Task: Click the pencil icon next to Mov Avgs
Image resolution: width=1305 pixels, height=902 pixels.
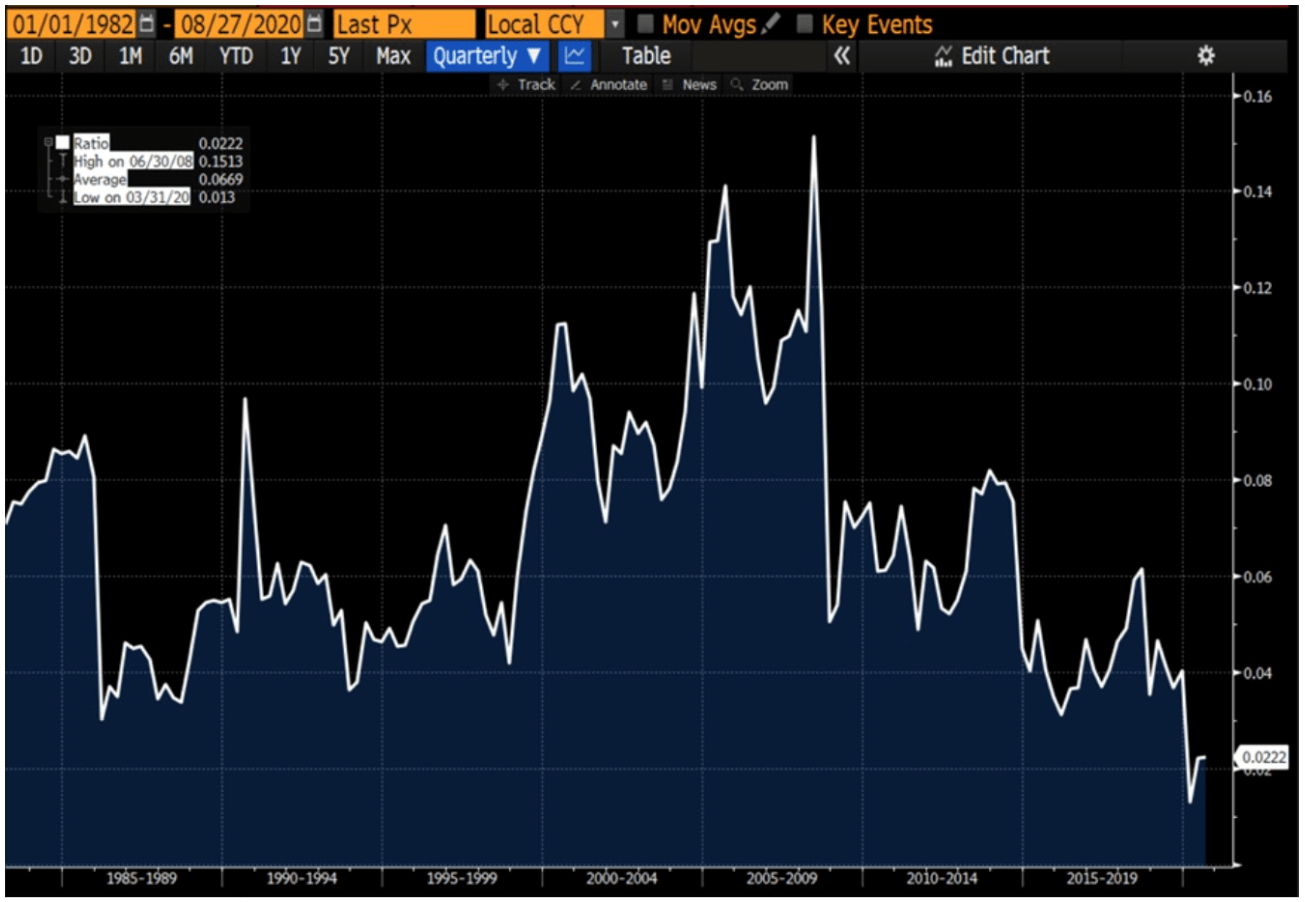Action: [x=770, y=23]
